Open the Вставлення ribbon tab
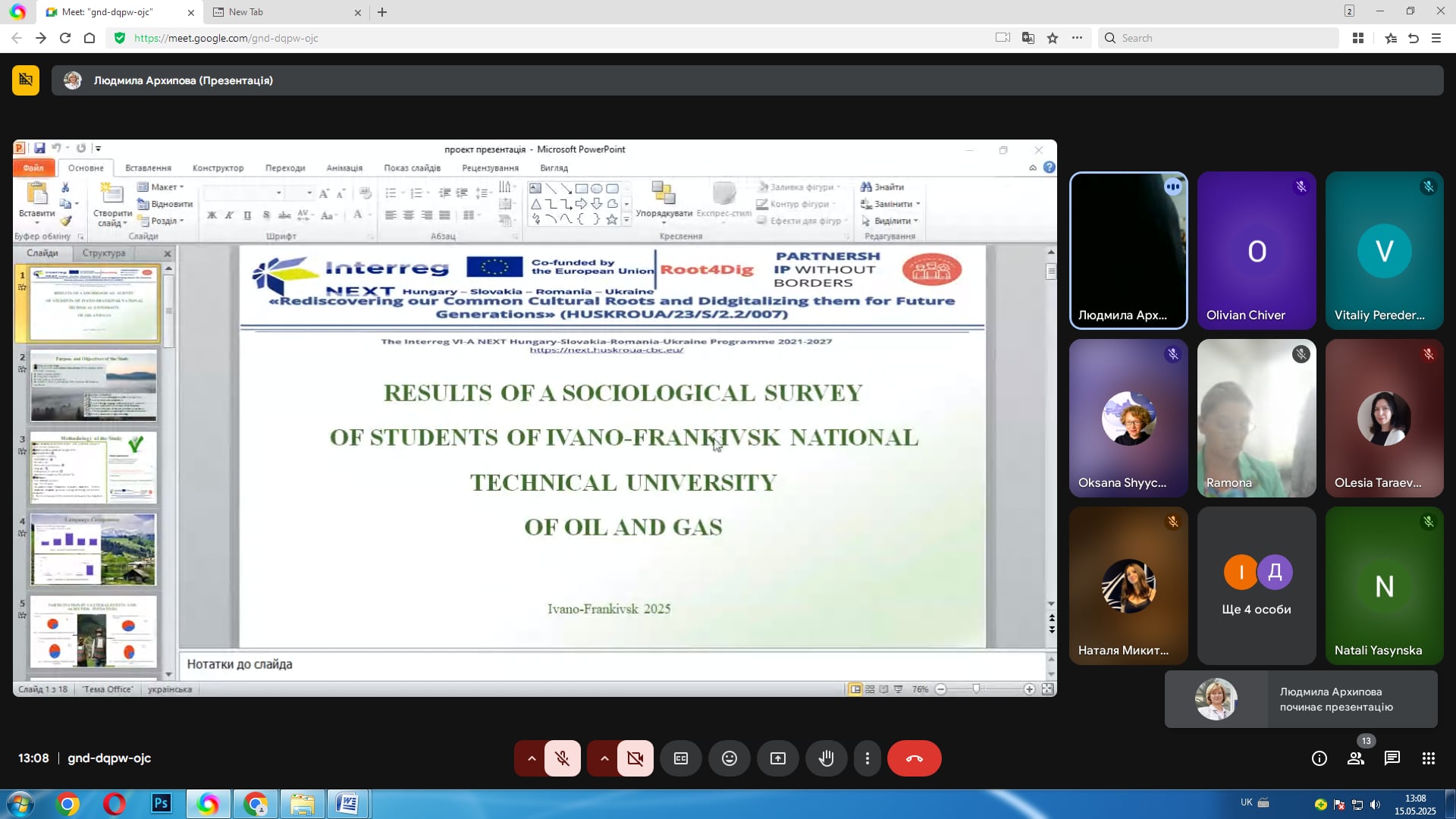The height and width of the screenshot is (819, 1456). click(148, 168)
